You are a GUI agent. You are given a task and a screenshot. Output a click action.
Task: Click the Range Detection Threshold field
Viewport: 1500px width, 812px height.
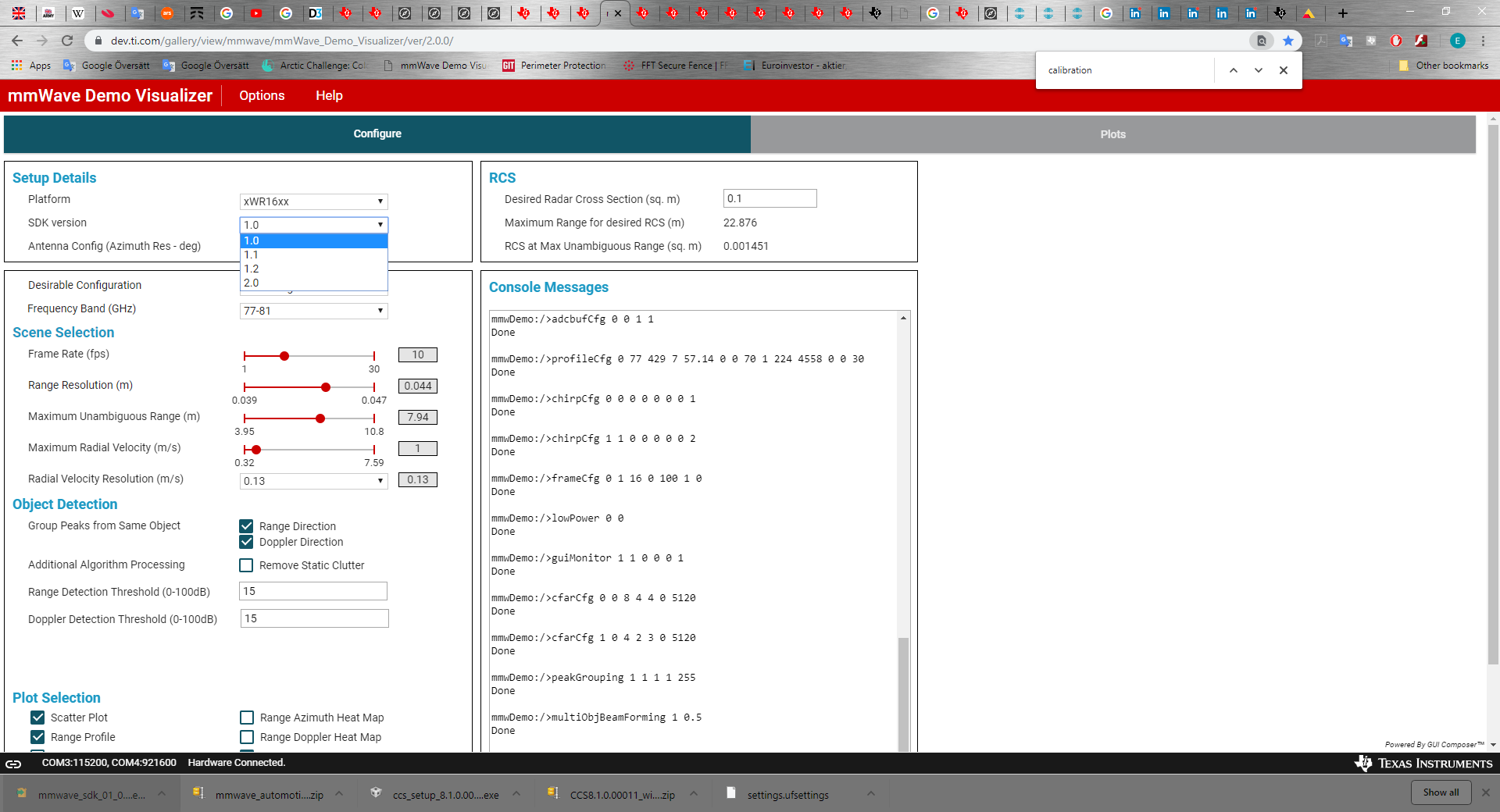click(x=313, y=591)
